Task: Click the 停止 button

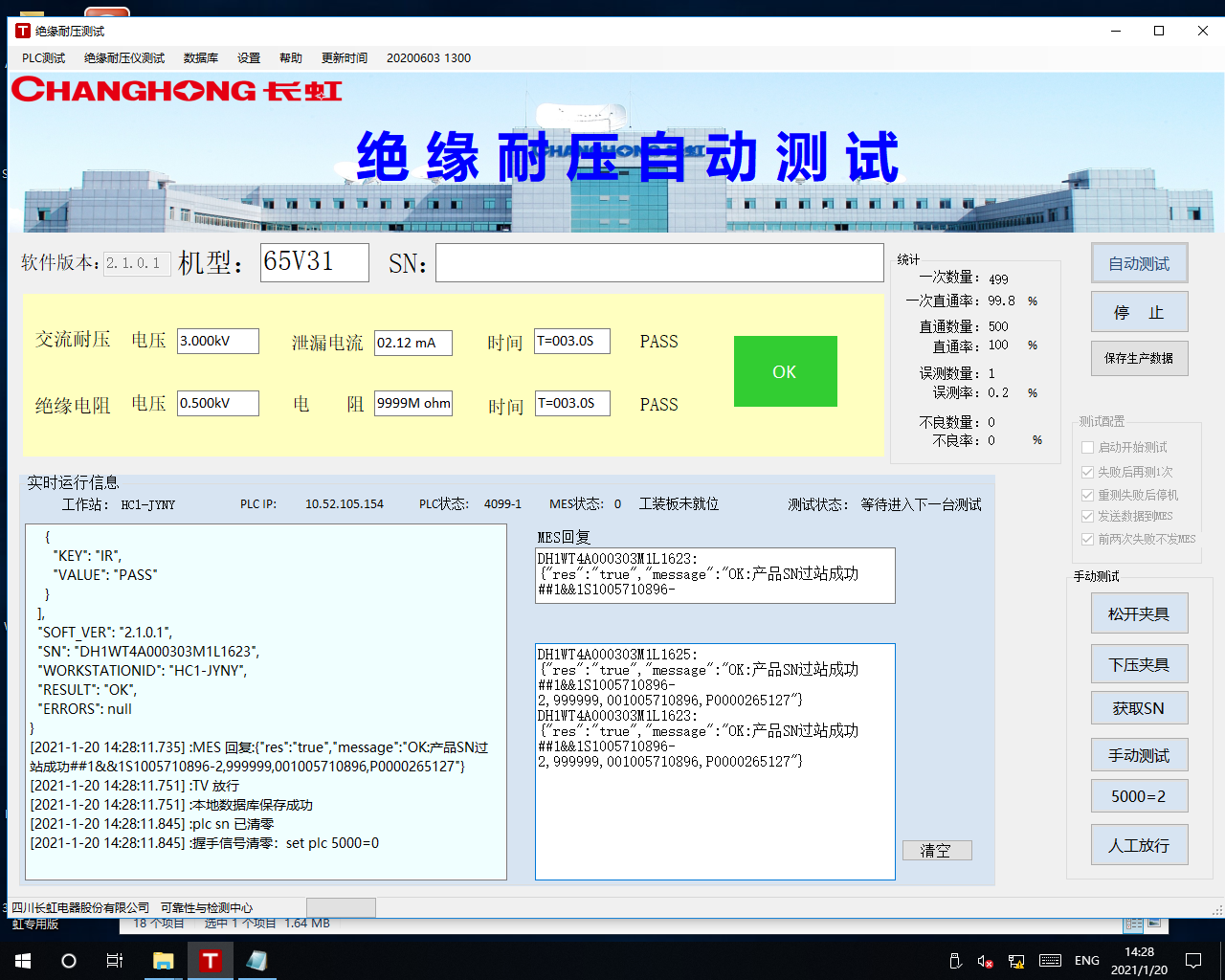Action: click(x=1139, y=312)
